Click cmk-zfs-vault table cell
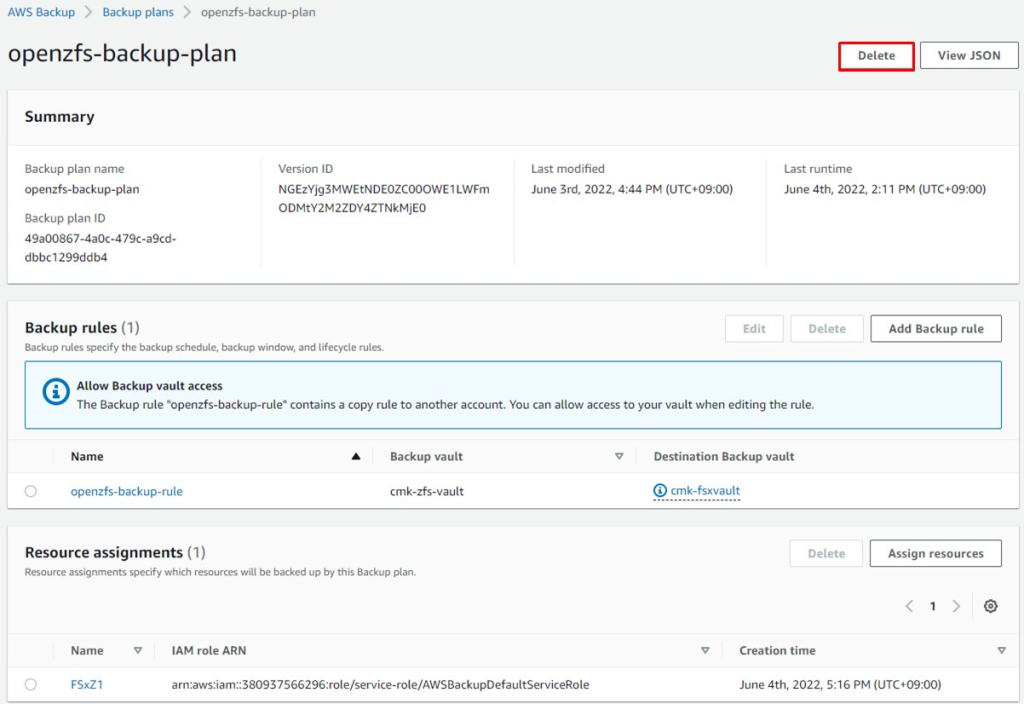 click(x=426, y=491)
